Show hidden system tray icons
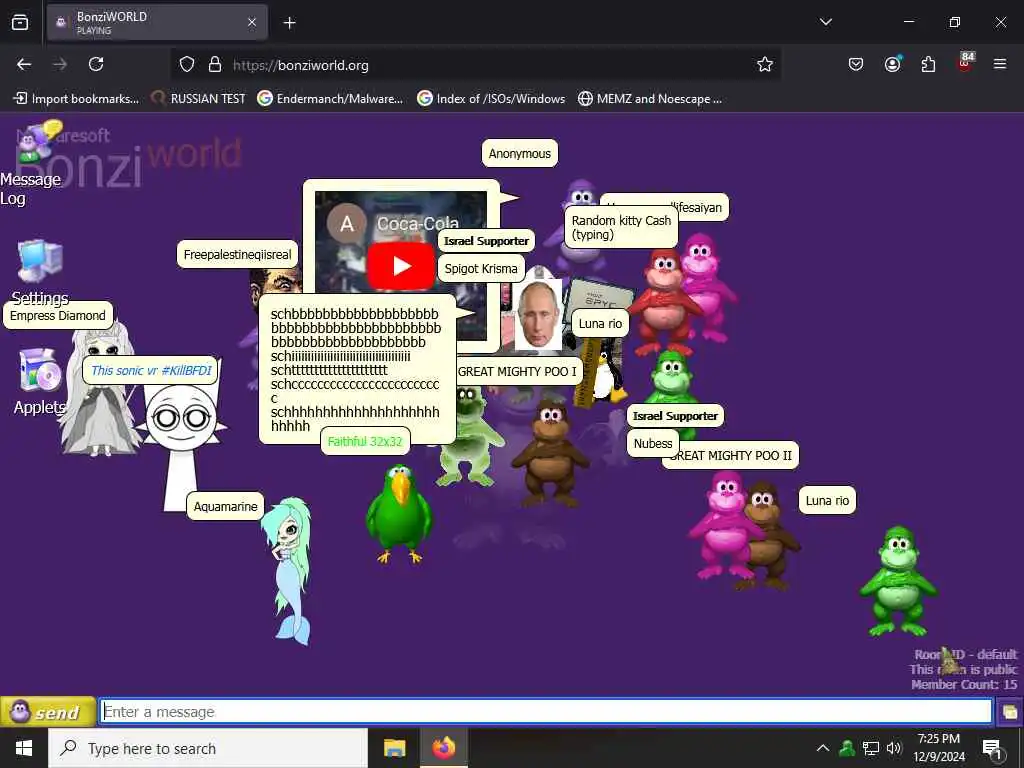 823,748
